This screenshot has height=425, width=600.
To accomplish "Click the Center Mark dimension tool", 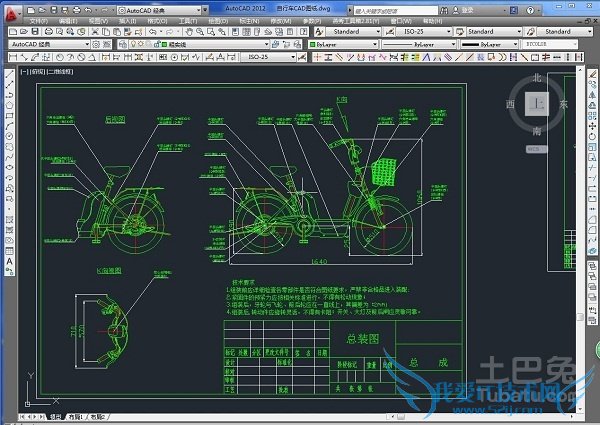I will pos(174,57).
